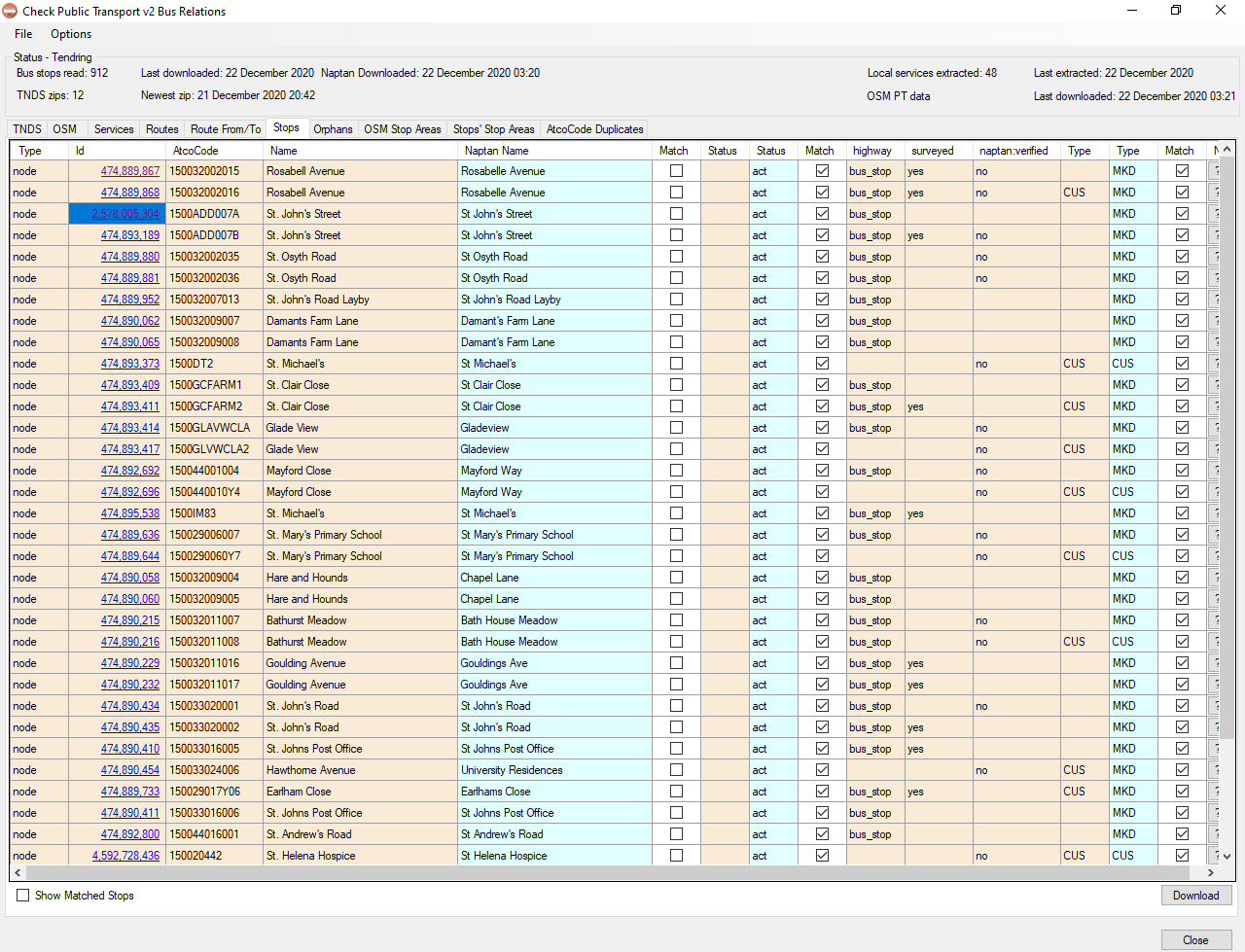Tick name Match checkbox for Glade View 1500GLAVWCLA
Screen dimensions: 1245x952
[x=677, y=428]
